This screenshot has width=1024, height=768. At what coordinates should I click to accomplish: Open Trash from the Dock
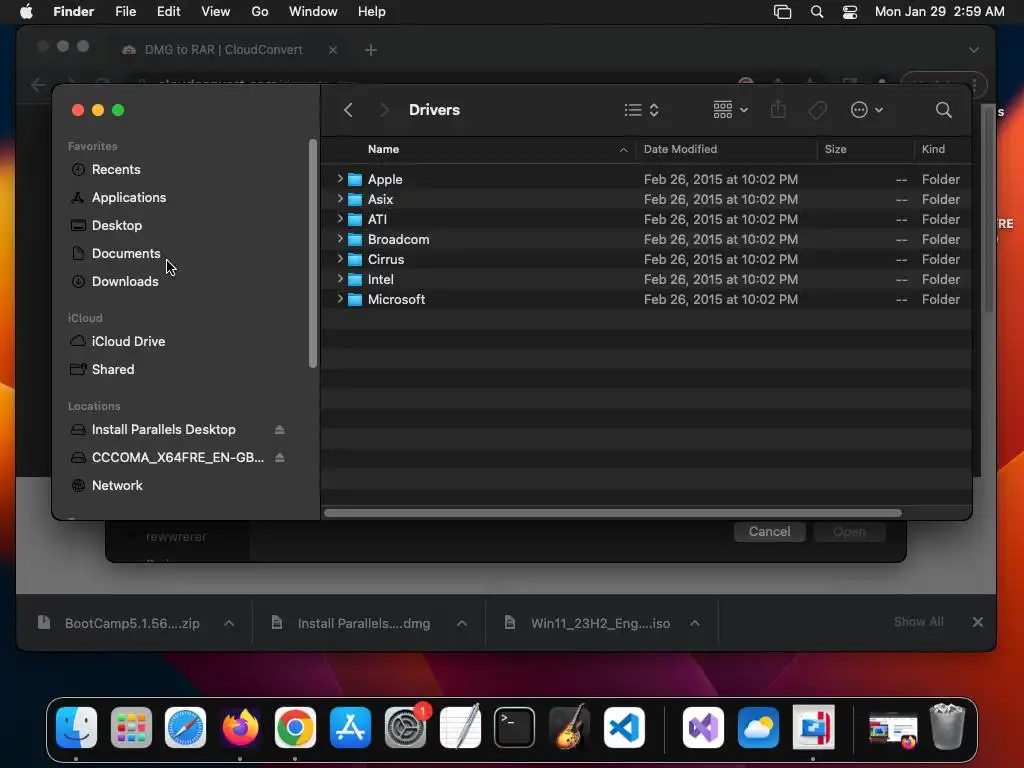pos(947,727)
